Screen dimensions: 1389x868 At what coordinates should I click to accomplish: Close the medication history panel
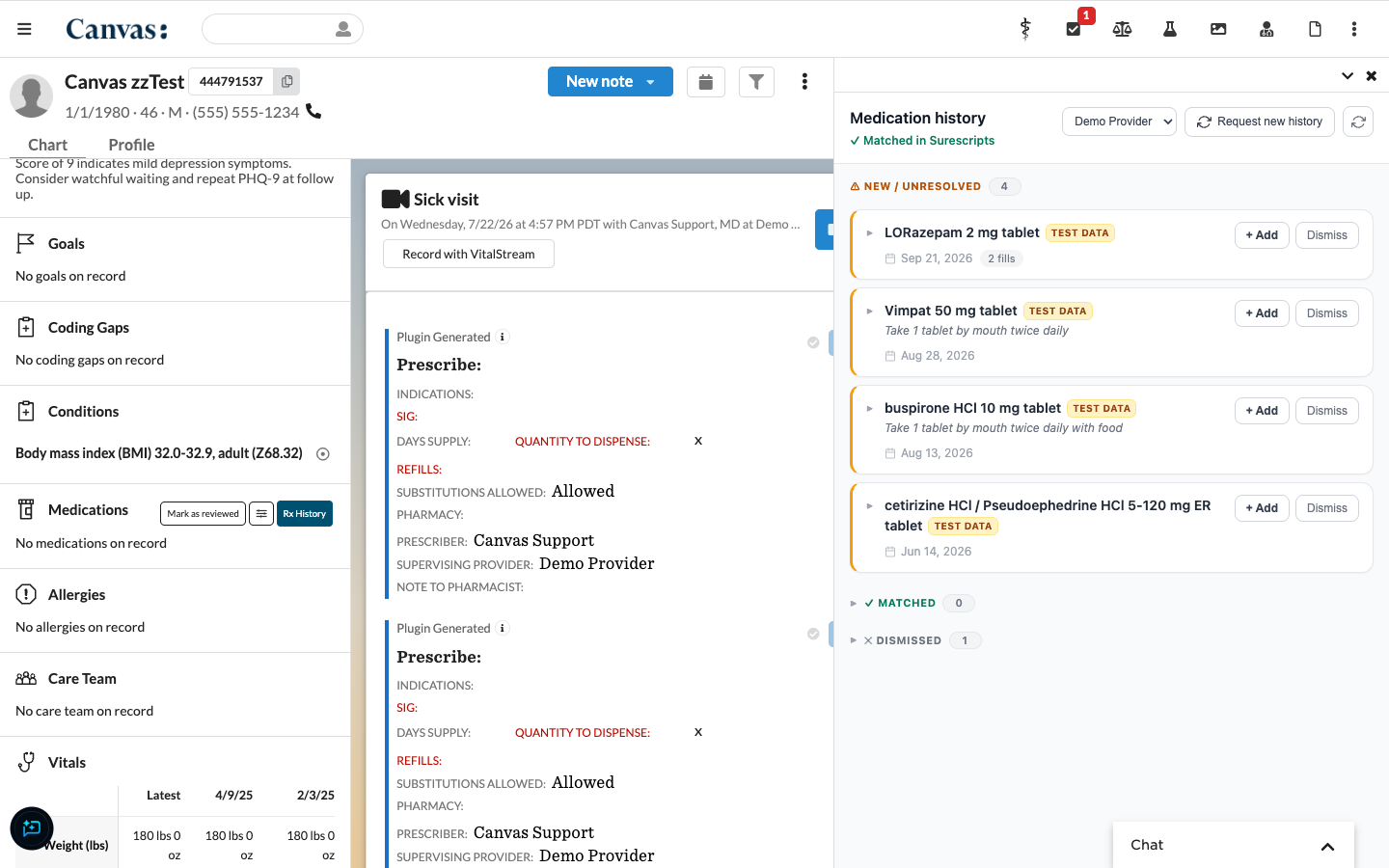click(1372, 75)
